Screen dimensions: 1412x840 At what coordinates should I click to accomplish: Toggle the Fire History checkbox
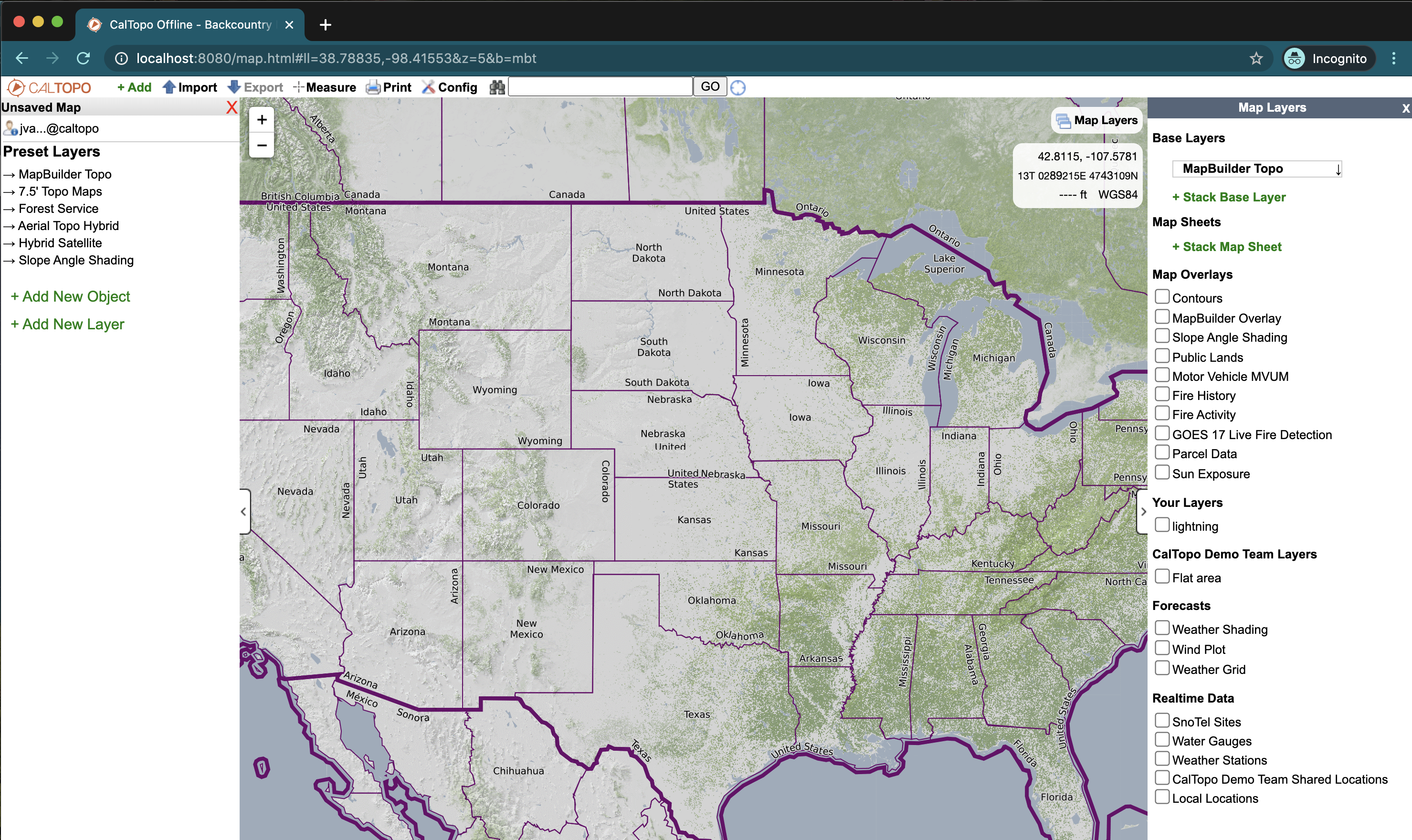coord(1162,394)
